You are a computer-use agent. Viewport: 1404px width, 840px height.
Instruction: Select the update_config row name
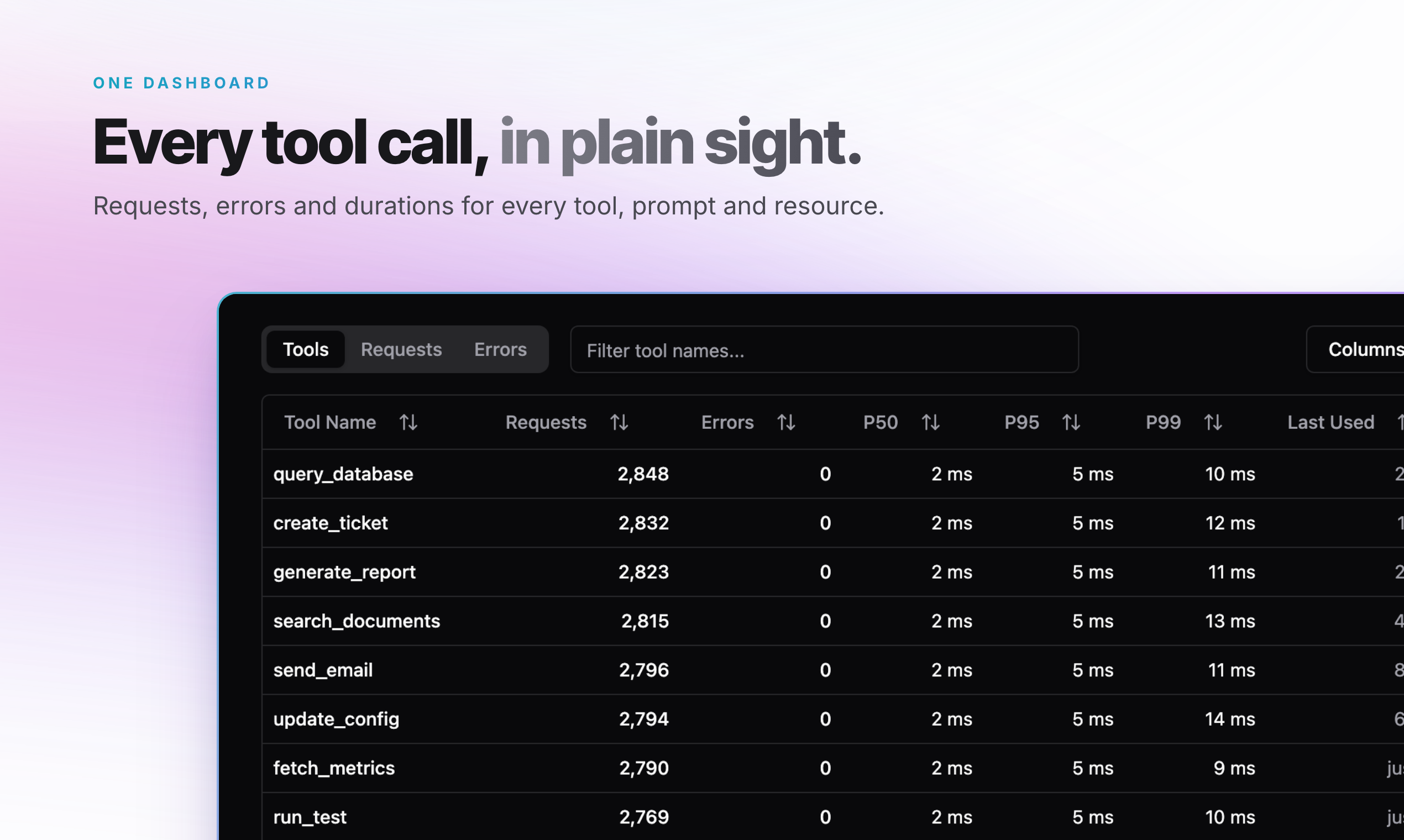click(x=336, y=720)
